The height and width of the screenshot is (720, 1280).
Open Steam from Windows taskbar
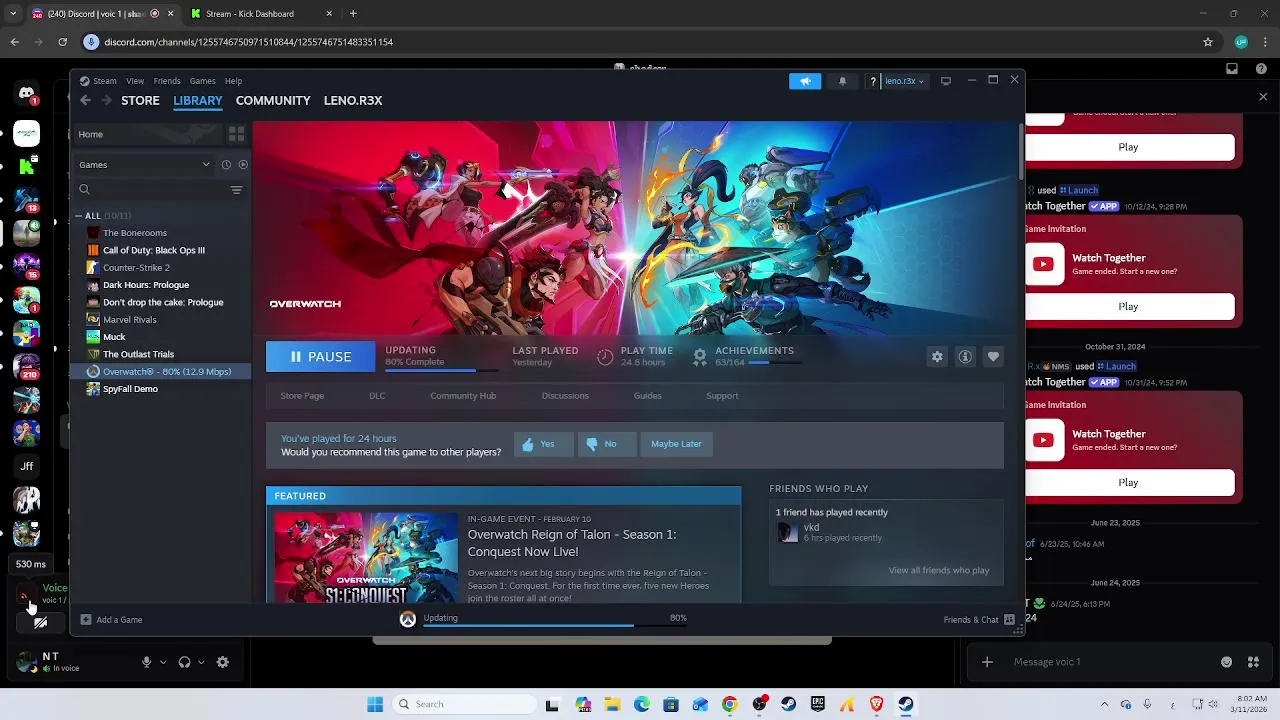(906, 704)
